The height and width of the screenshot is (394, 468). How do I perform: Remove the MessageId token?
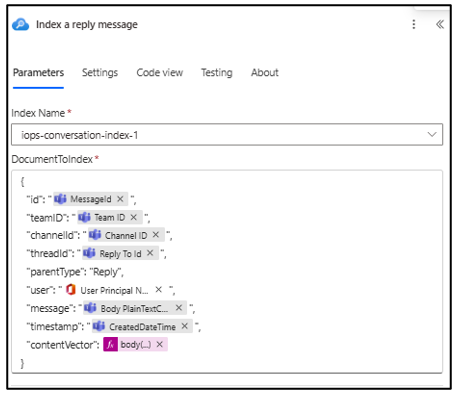(120, 199)
